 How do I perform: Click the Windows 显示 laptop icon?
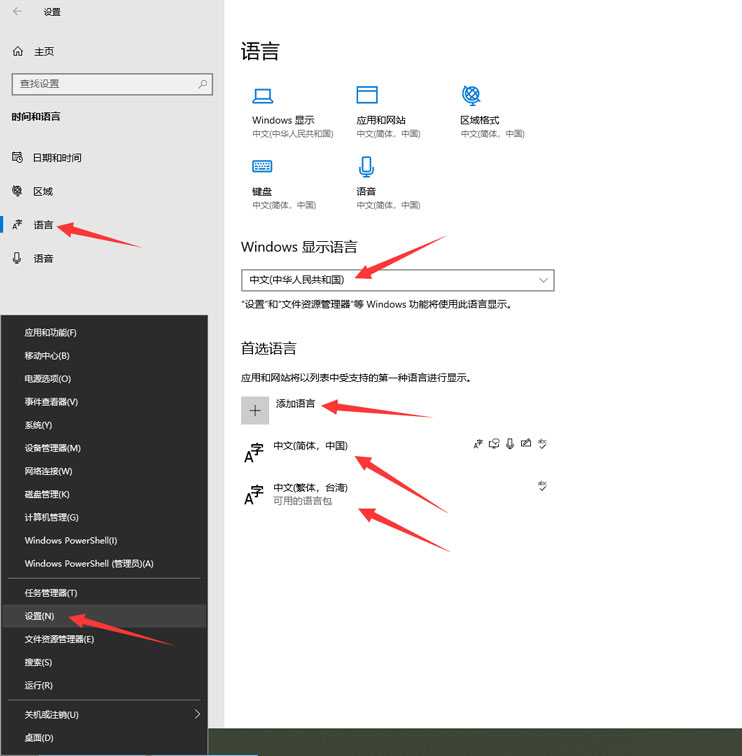[x=263, y=95]
